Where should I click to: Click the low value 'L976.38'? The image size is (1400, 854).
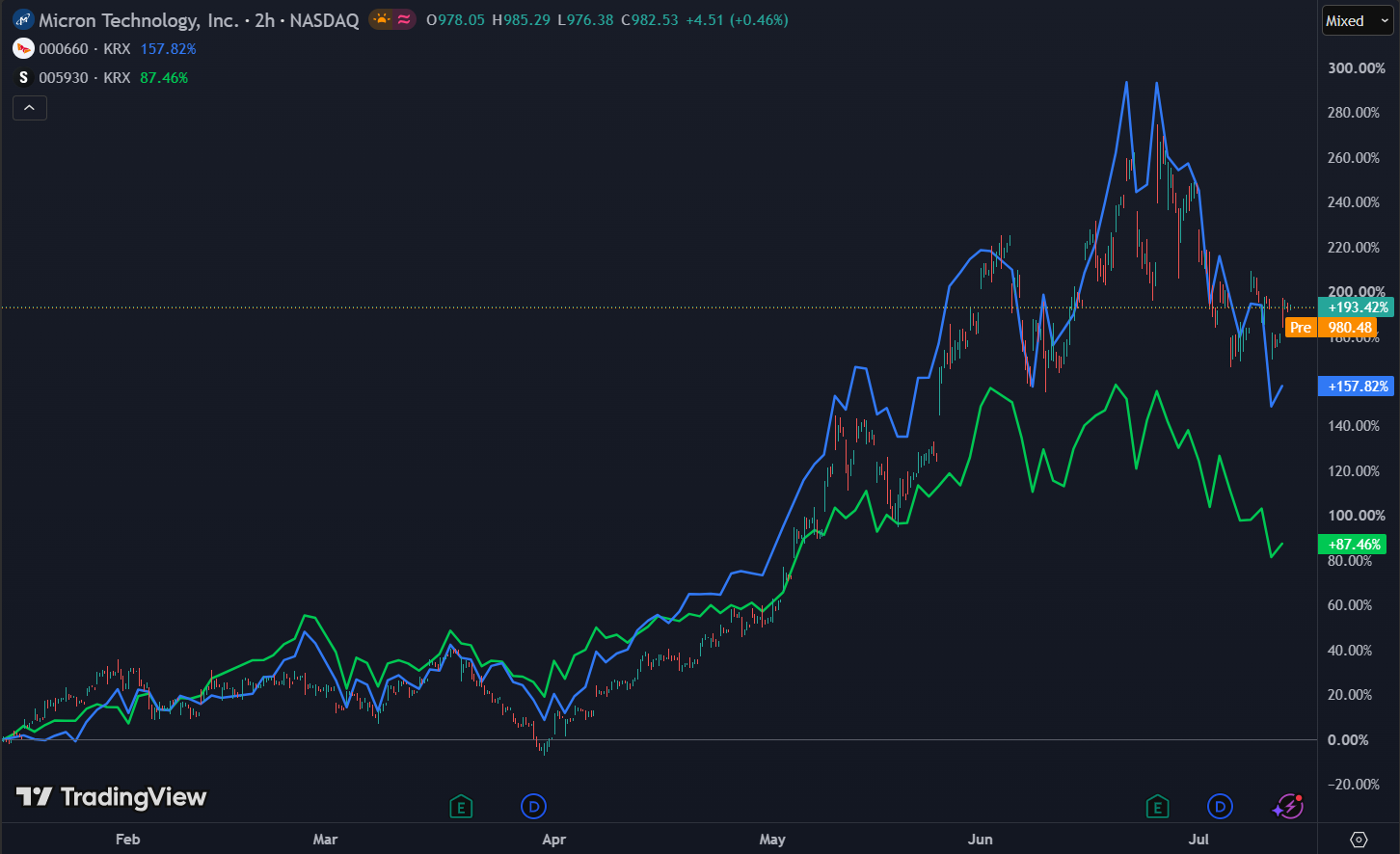coord(585,20)
